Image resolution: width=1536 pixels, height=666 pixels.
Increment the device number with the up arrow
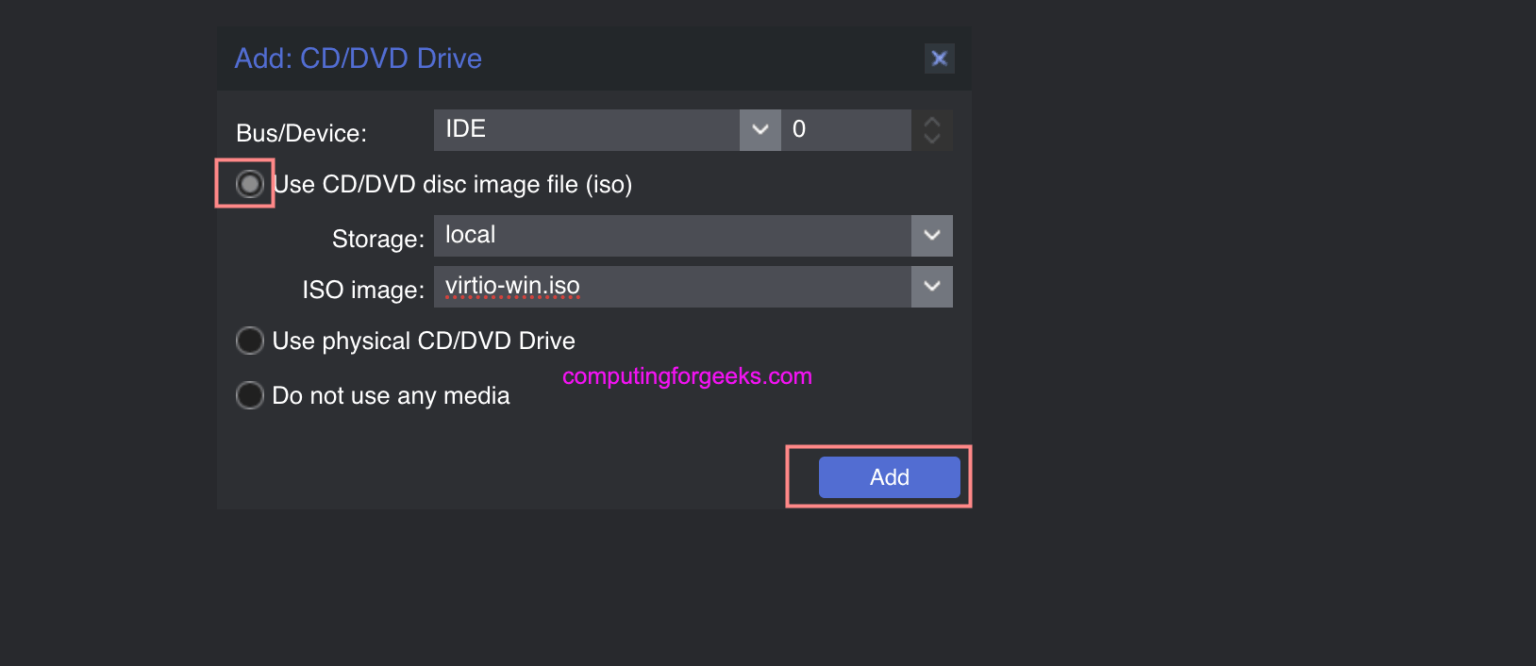click(x=931, y=122)
